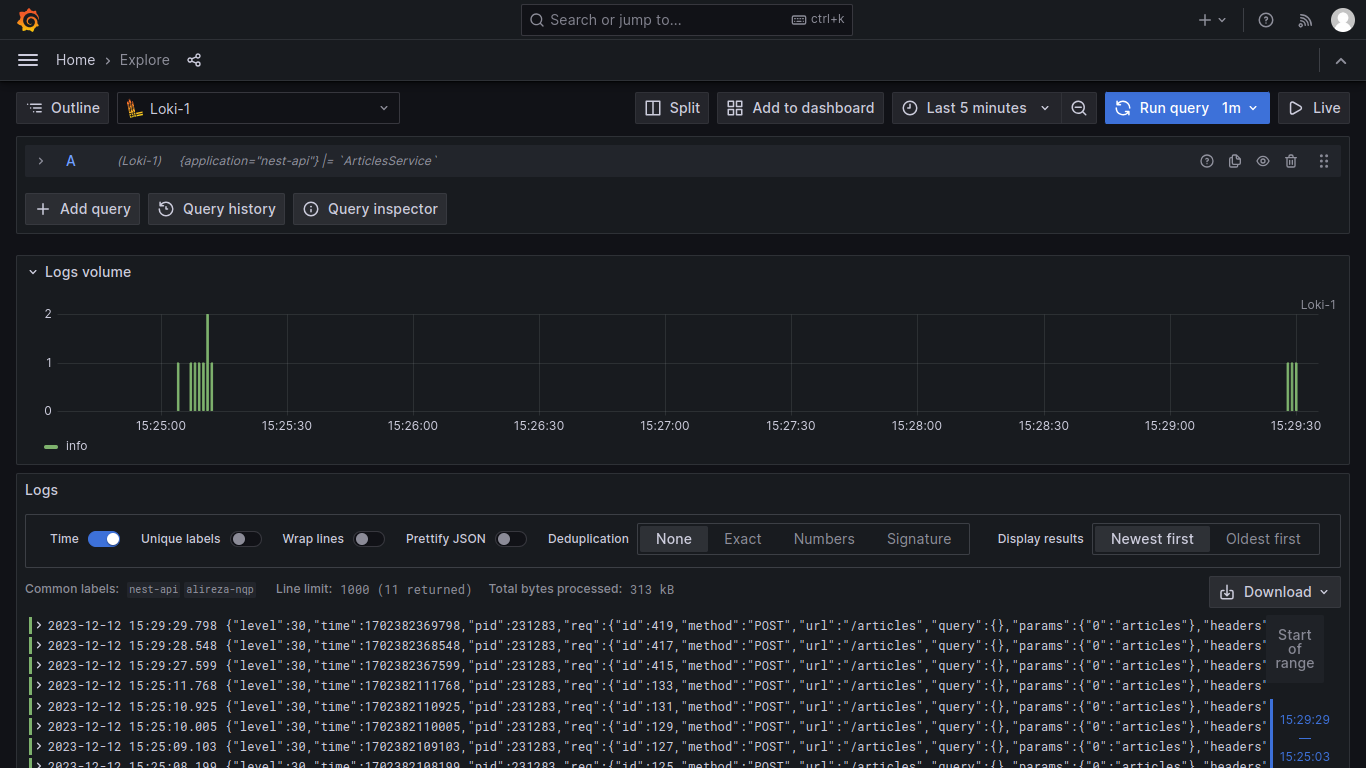Toggle query A visibility eye icon

point(1263,161)
